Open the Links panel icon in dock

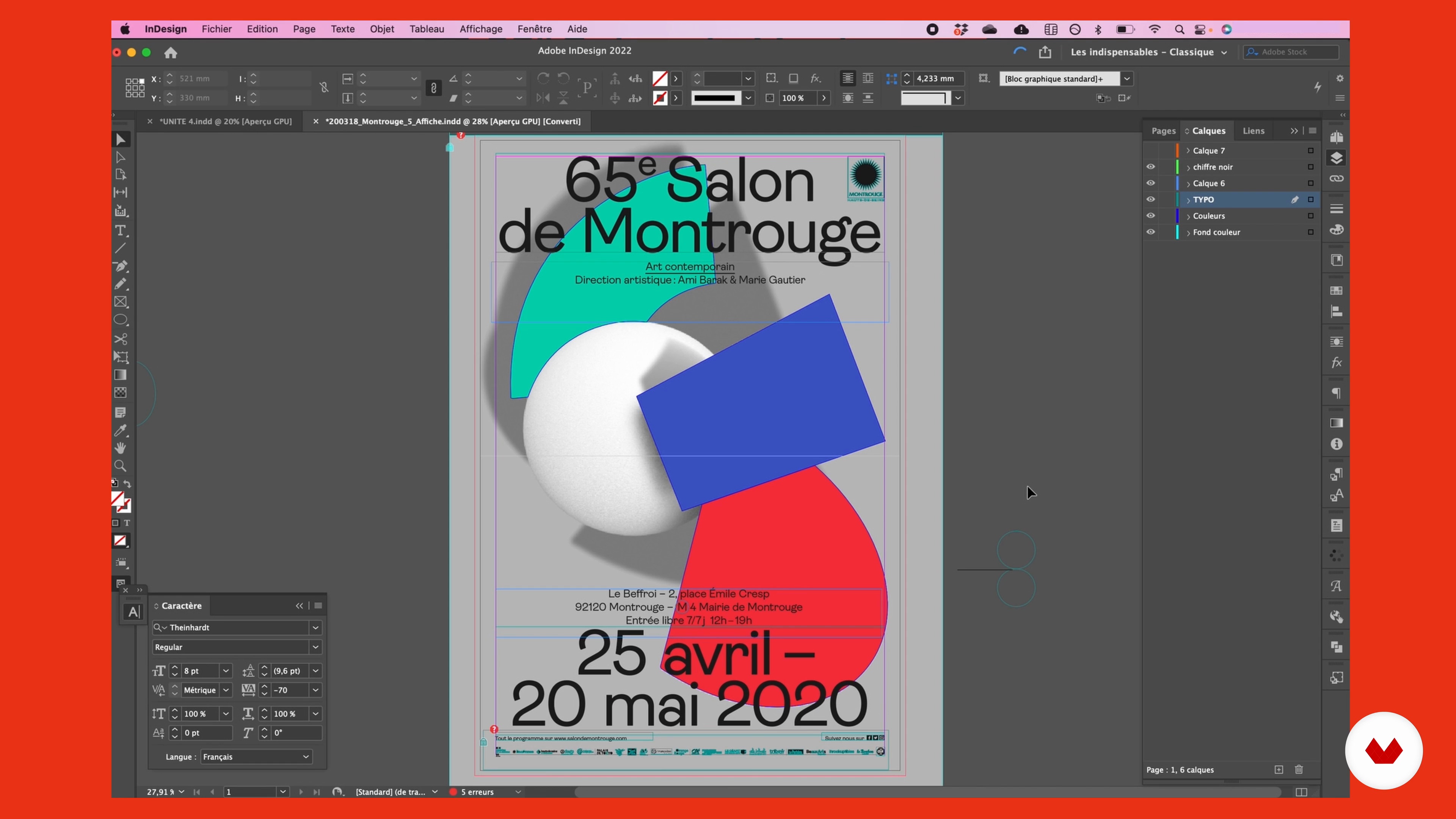(x=1337, y=179)
